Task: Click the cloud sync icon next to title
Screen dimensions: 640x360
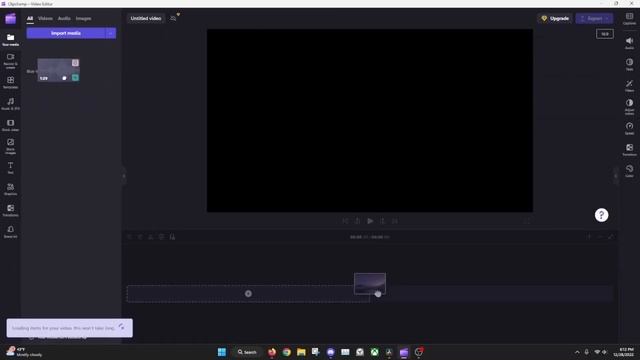Action: 173,18
